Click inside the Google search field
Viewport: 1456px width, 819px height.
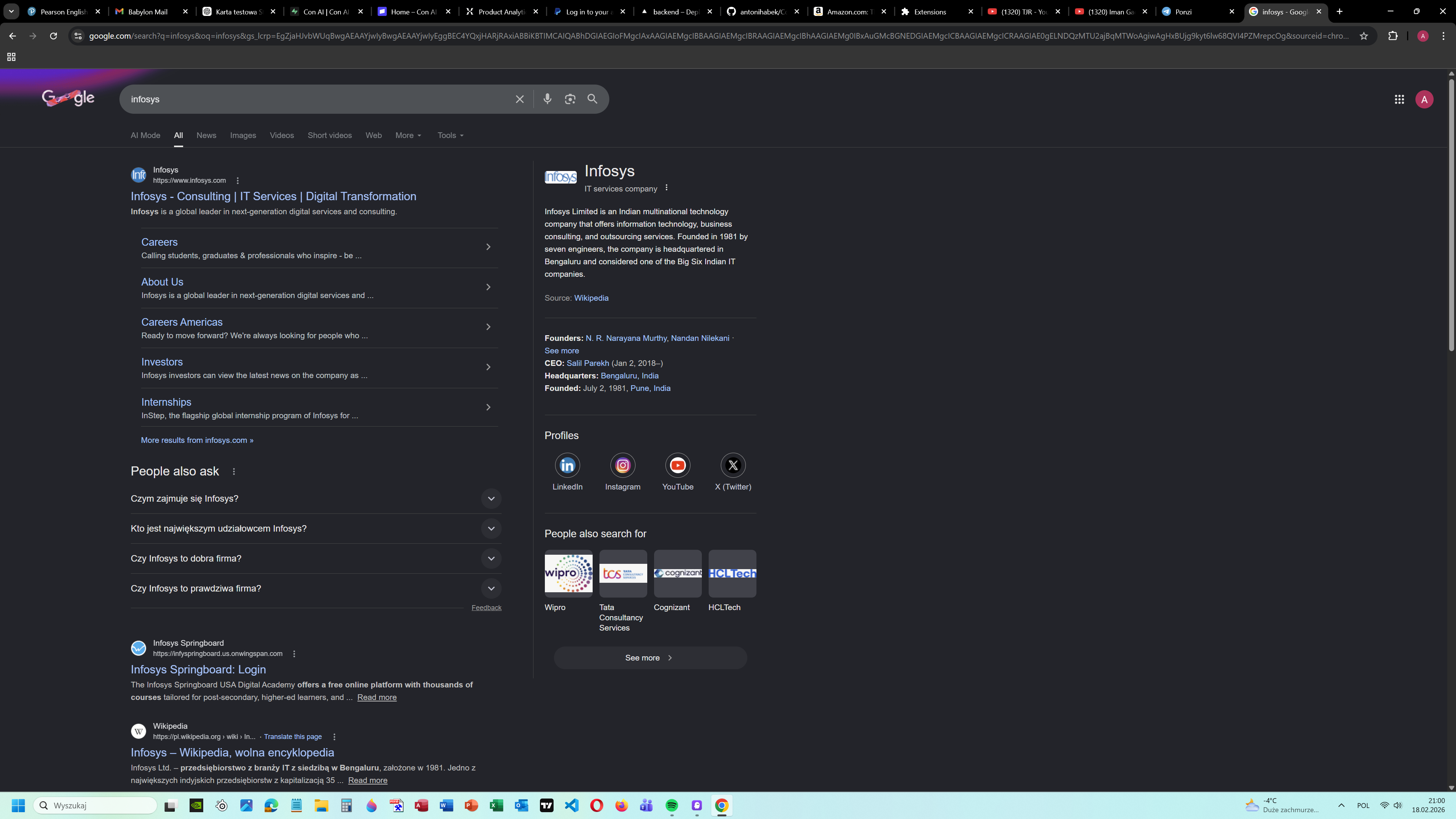pos(317,99)
